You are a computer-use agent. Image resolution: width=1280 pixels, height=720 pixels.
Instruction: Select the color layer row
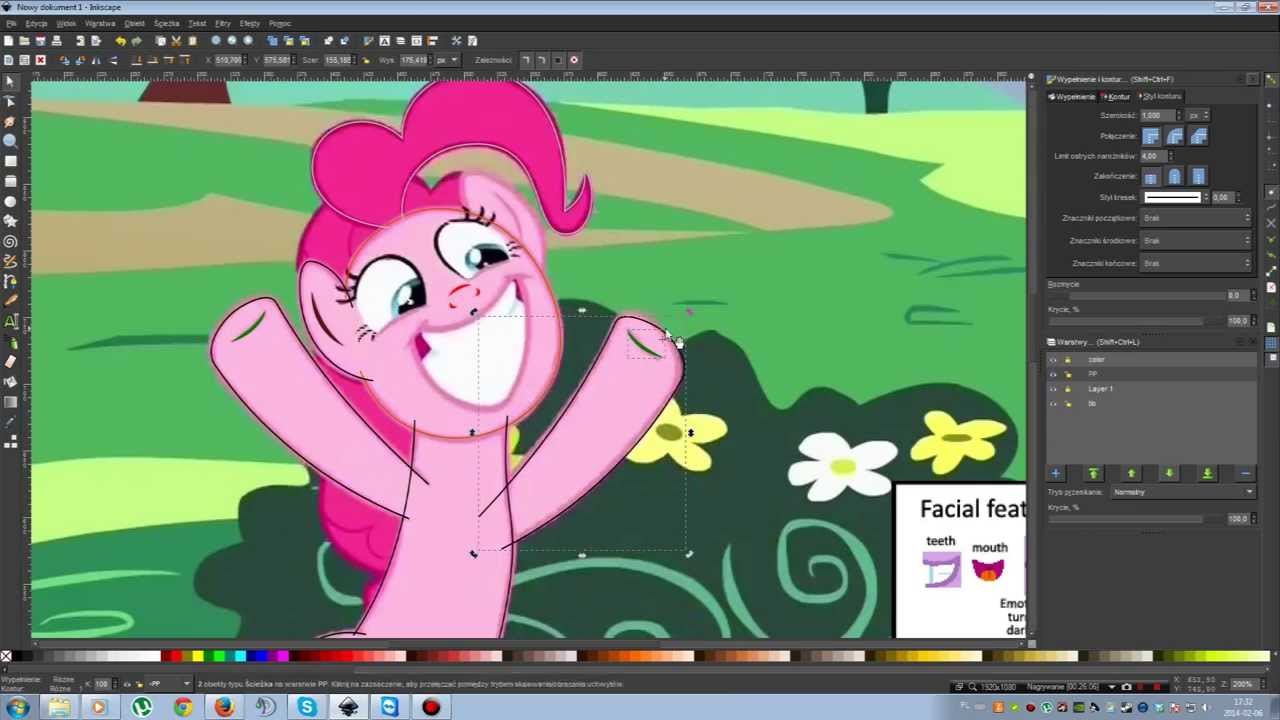(x=1152, y=360)
